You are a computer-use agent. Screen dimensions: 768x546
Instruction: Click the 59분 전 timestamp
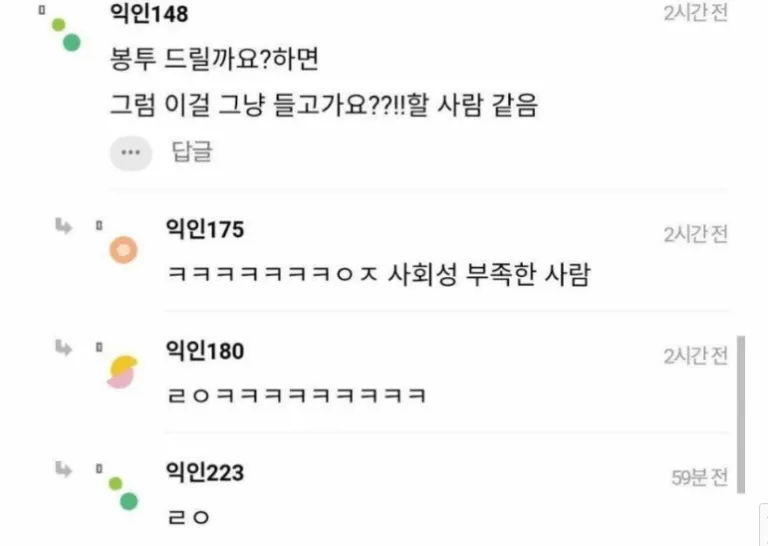[x=699, y=477]
